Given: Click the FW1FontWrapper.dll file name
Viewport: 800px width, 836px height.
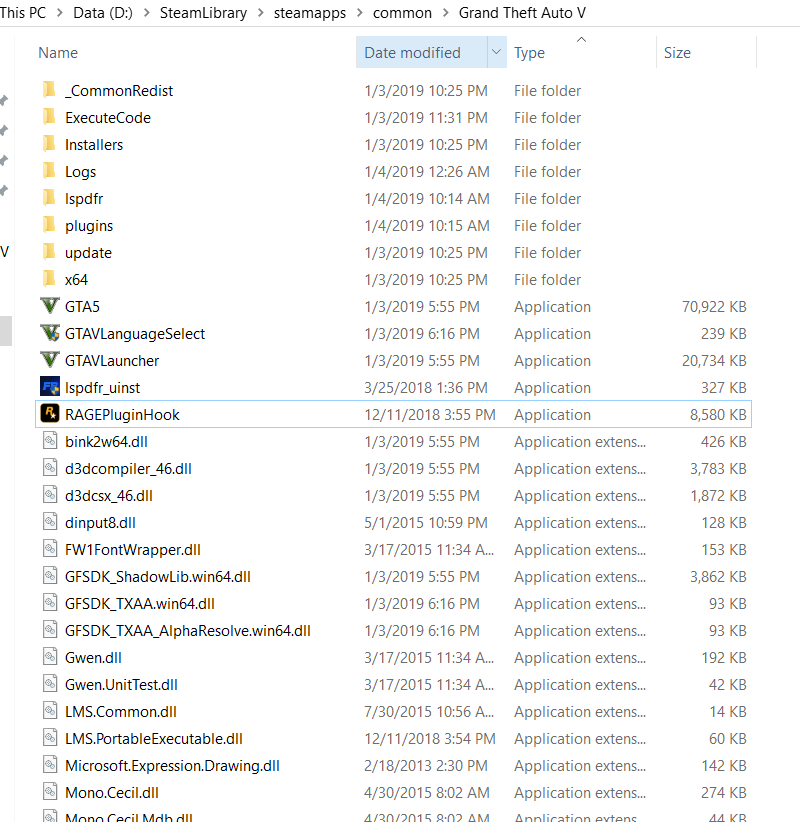Looking at the screenshot, I should (133, 550).
